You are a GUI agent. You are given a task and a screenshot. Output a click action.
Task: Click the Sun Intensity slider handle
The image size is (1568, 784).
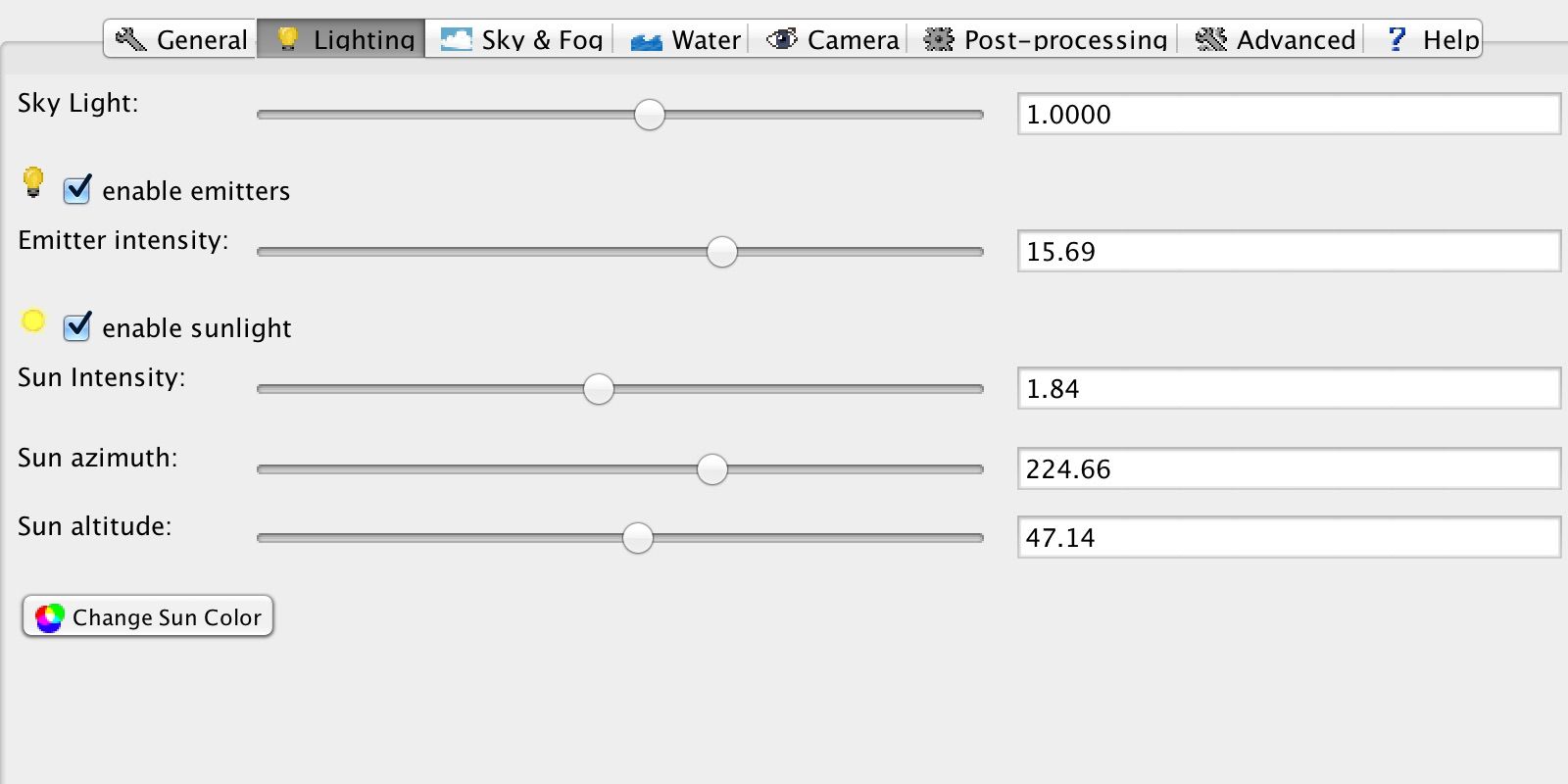click(599, 389)
